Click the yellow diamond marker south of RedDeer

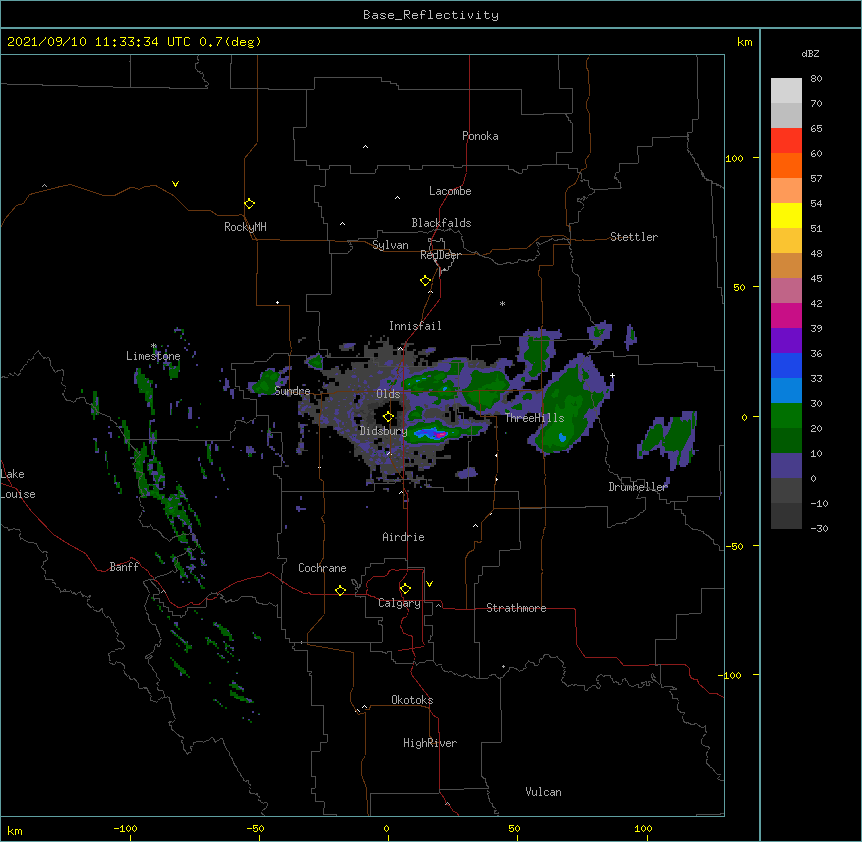coord(425,281)
